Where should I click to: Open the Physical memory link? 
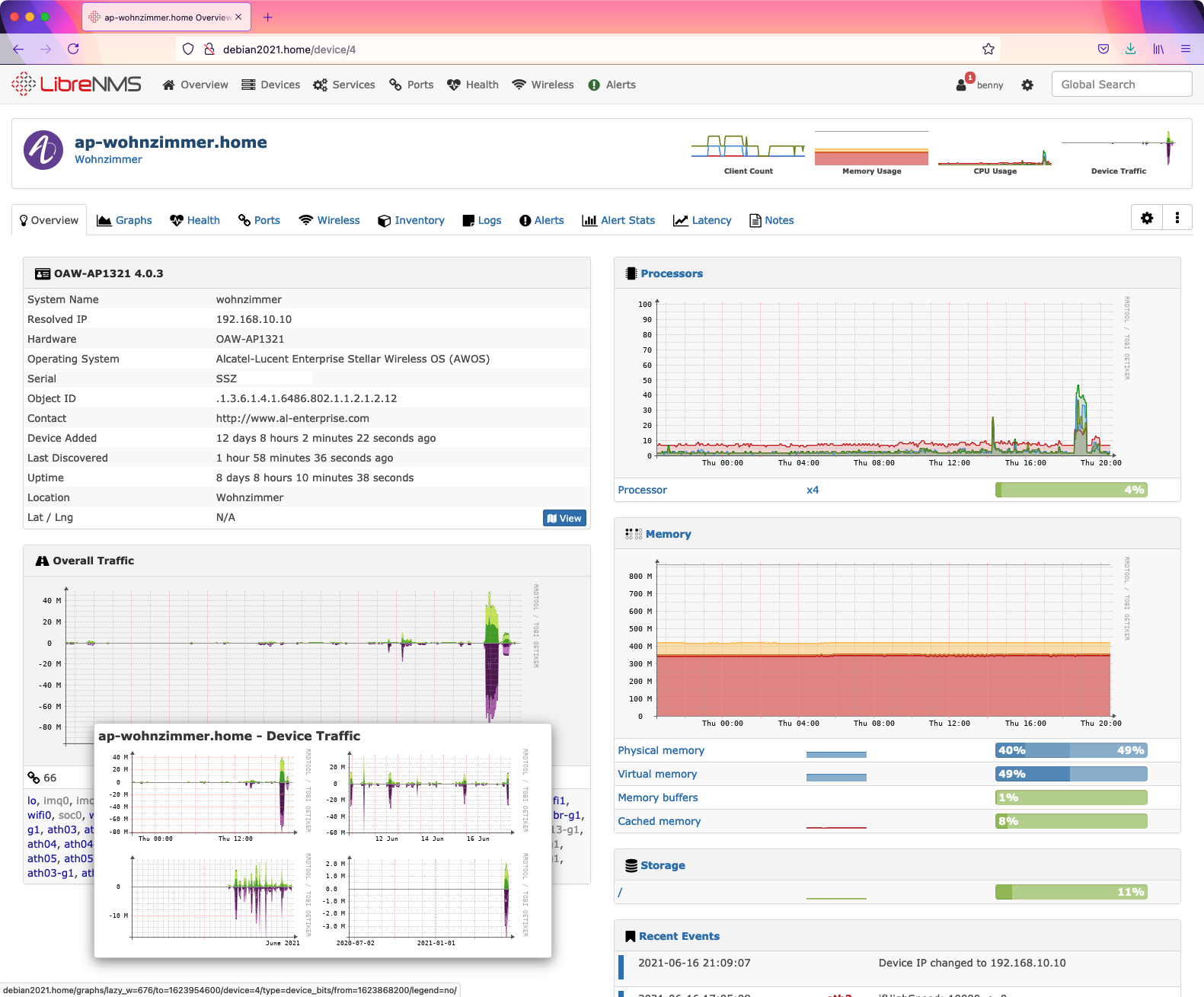tap(660, 750)
